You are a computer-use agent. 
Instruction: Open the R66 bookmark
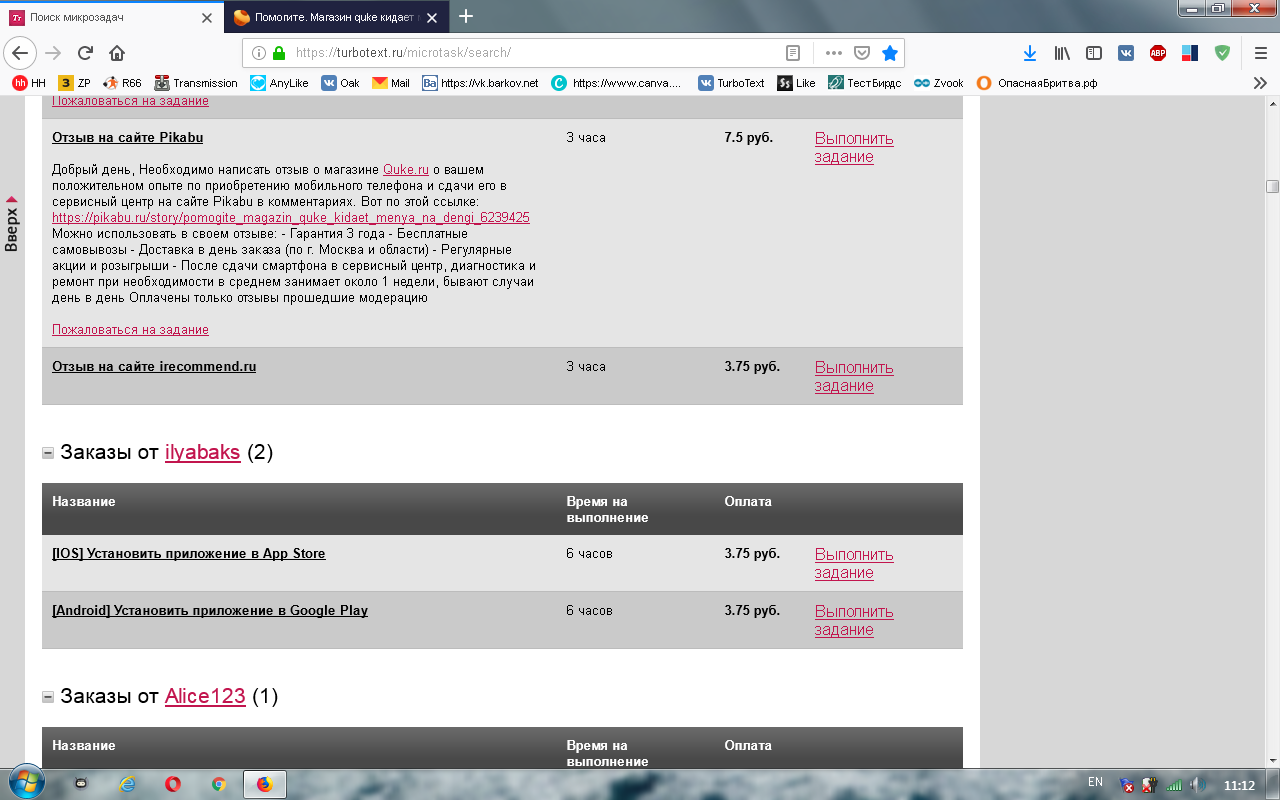click(x=122, y=83)
